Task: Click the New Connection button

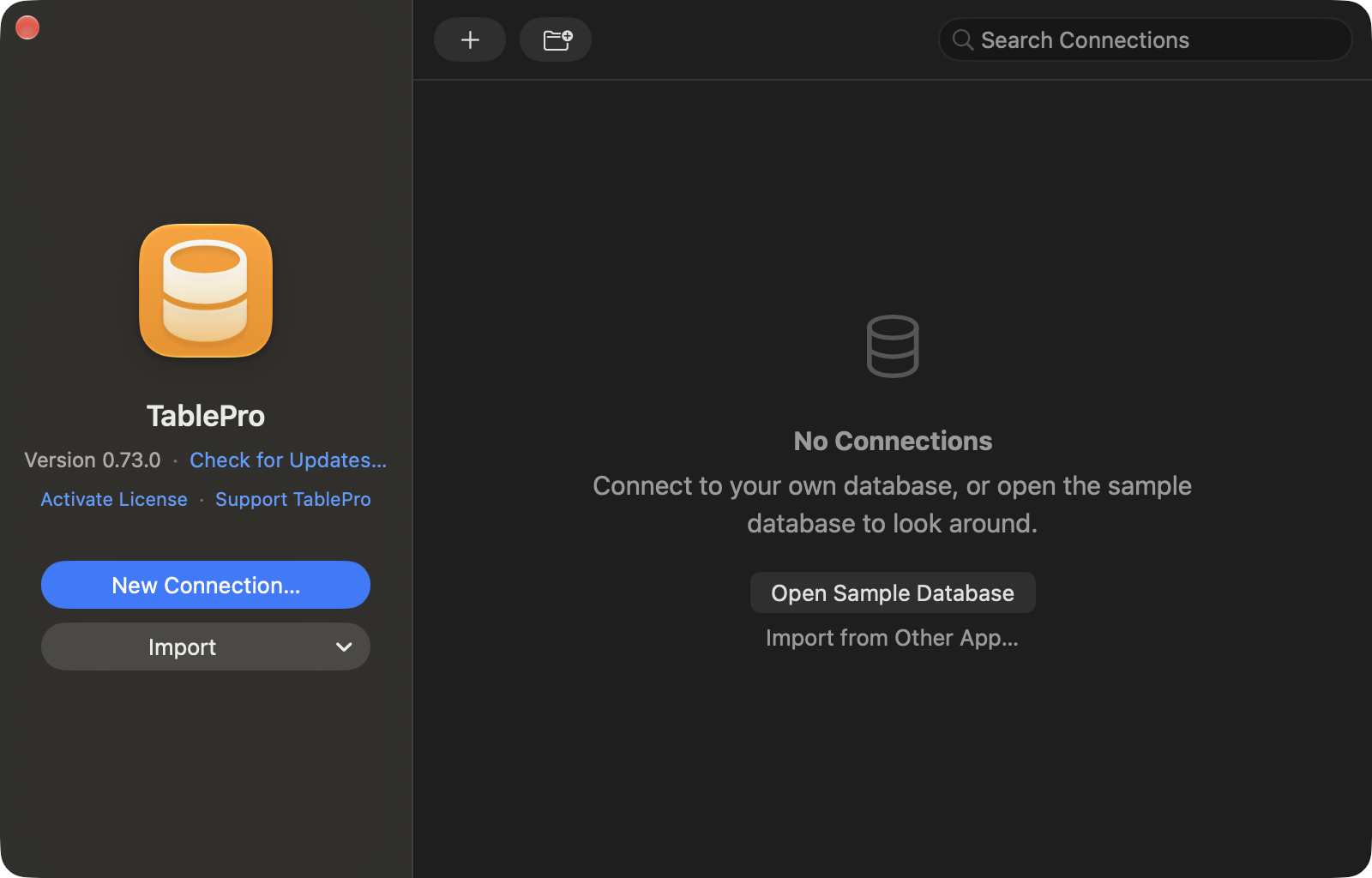Action: click(206, 585)
